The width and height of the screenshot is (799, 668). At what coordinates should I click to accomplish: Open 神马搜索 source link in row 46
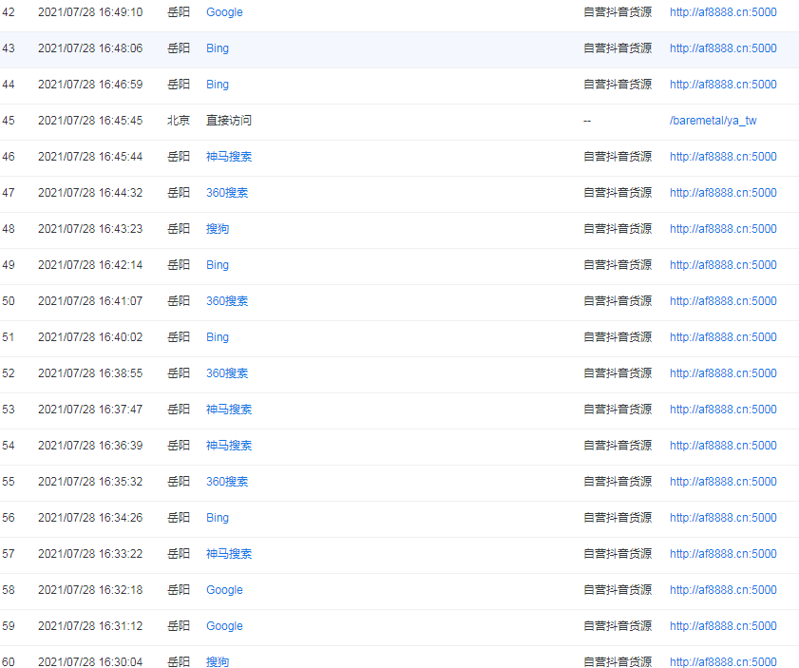(229, 157)
